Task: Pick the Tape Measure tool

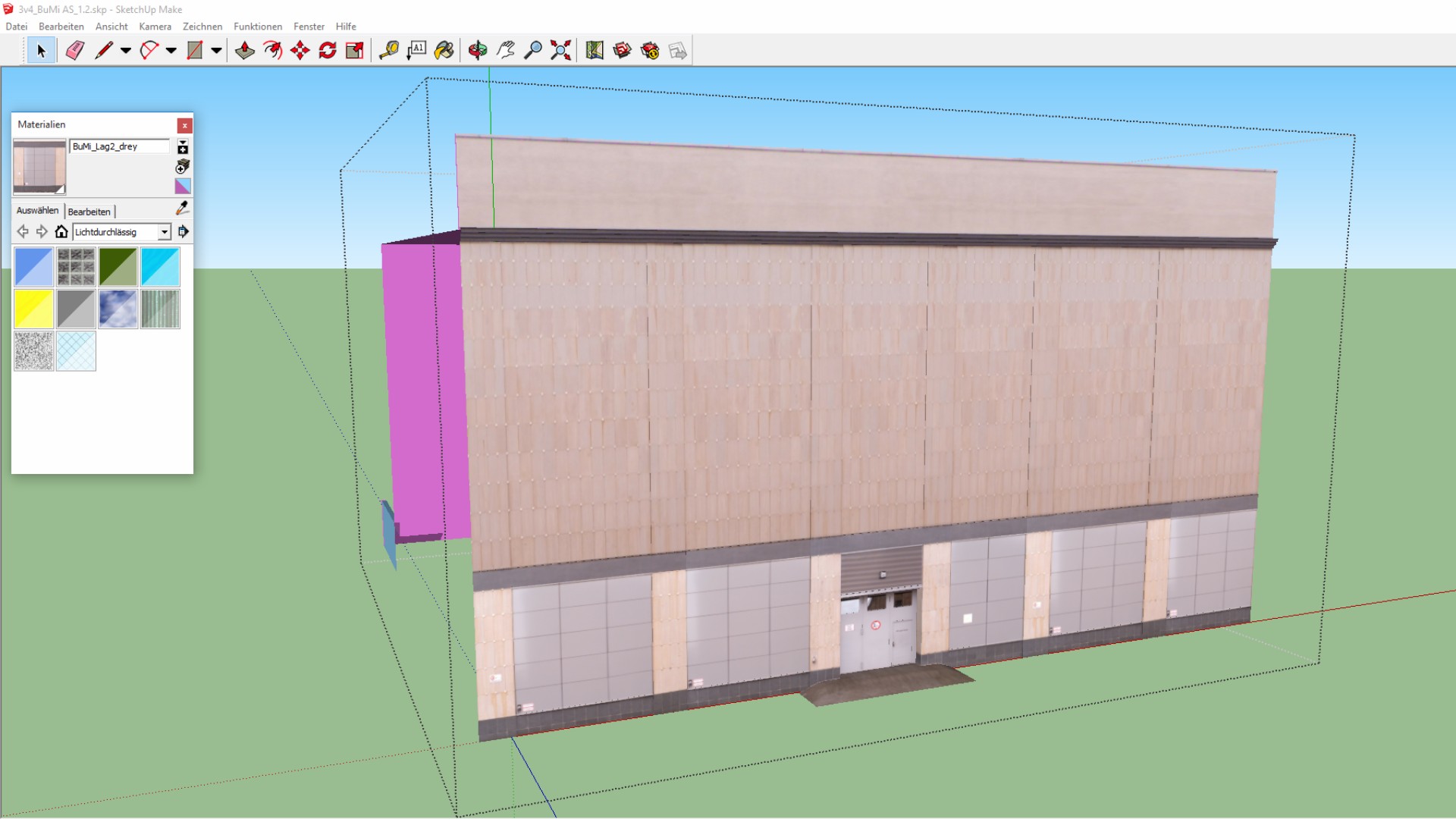Action: (388, 51)
